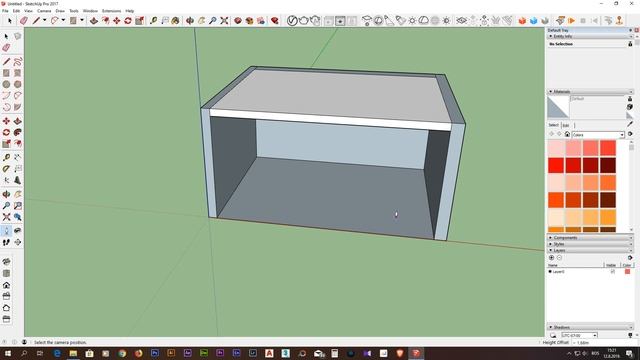This screenshot has height=360, width=640.
Task: Switch to Front view house icon
Action: coord(6,285)
